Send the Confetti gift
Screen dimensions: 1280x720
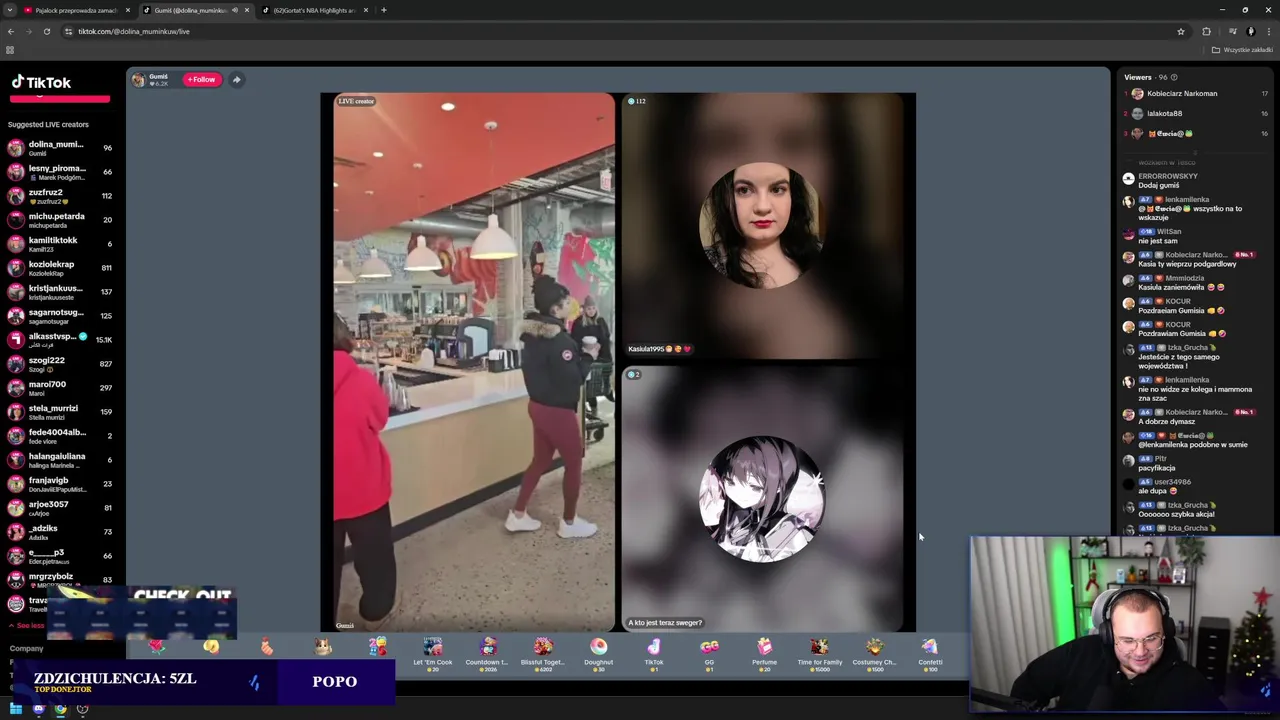click(x=930, y=653)
